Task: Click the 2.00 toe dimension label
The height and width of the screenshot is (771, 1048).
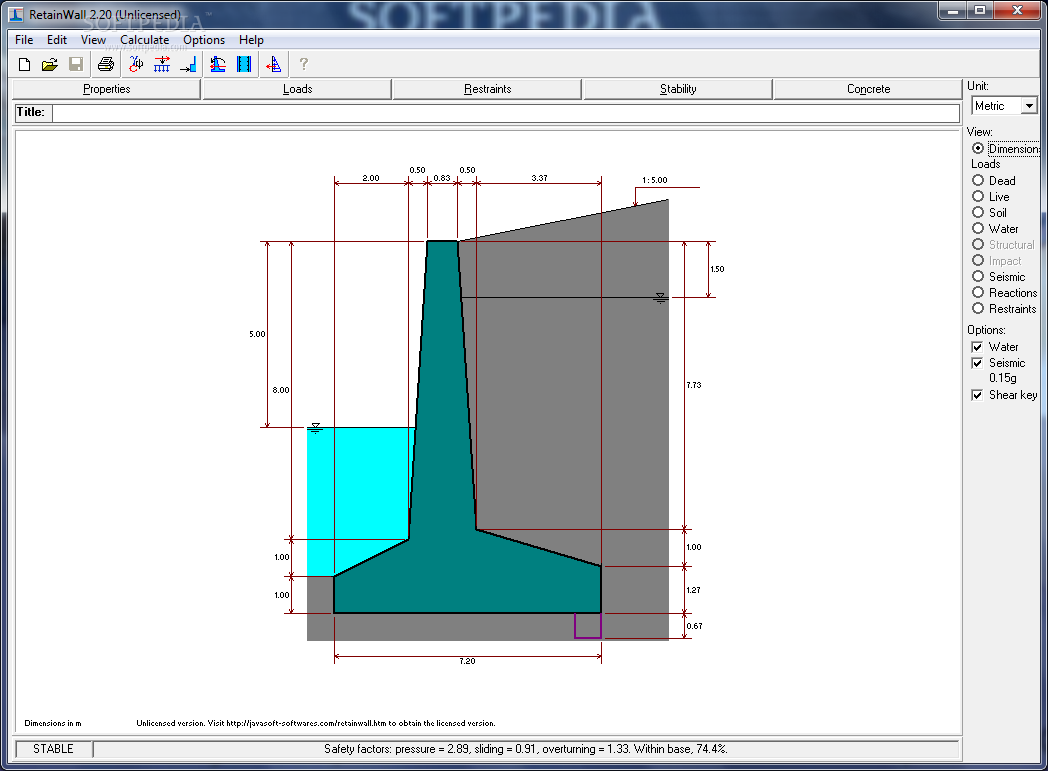Action: [x=371, y=178]
